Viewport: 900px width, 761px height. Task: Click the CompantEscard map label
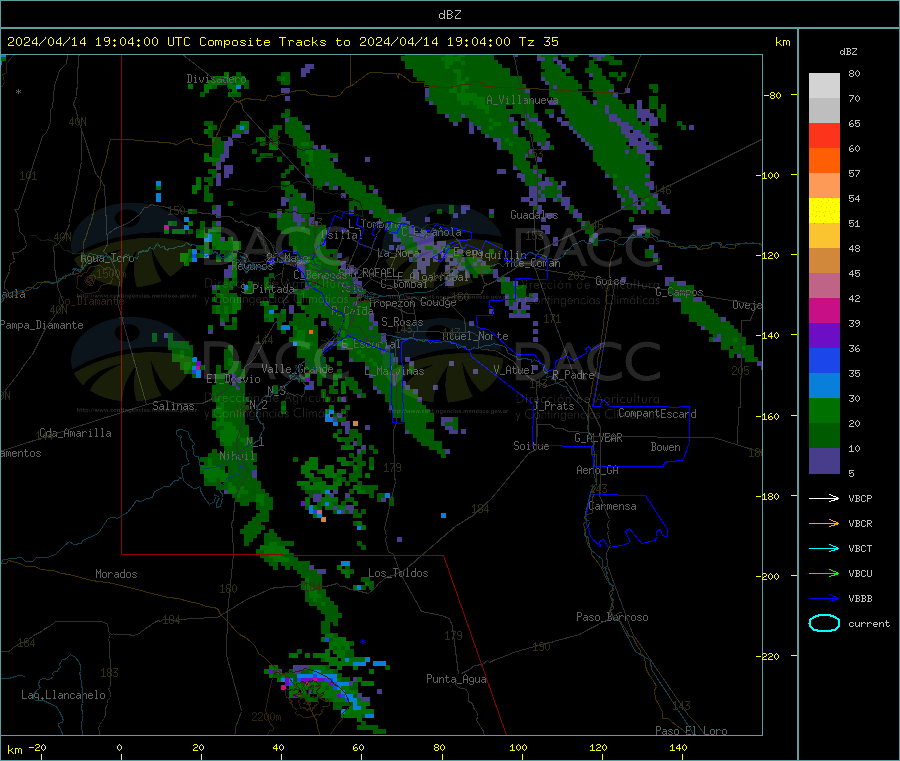pyautogui.click(x=657, y=413)
